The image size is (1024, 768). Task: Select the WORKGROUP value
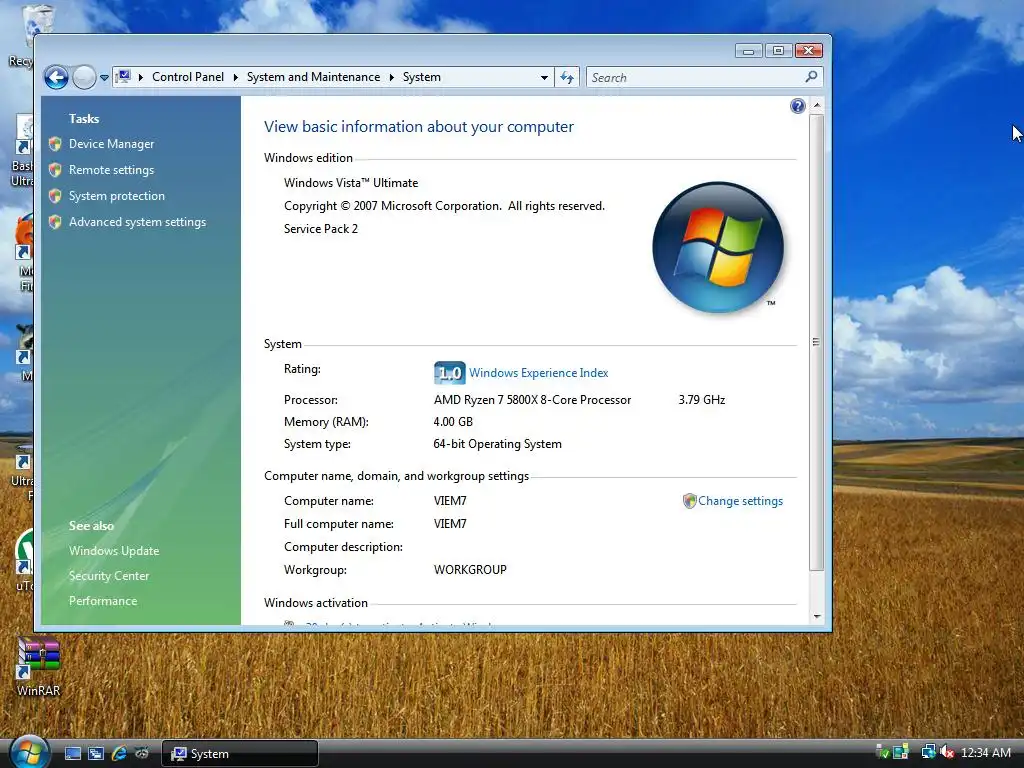tap(470, 569)
